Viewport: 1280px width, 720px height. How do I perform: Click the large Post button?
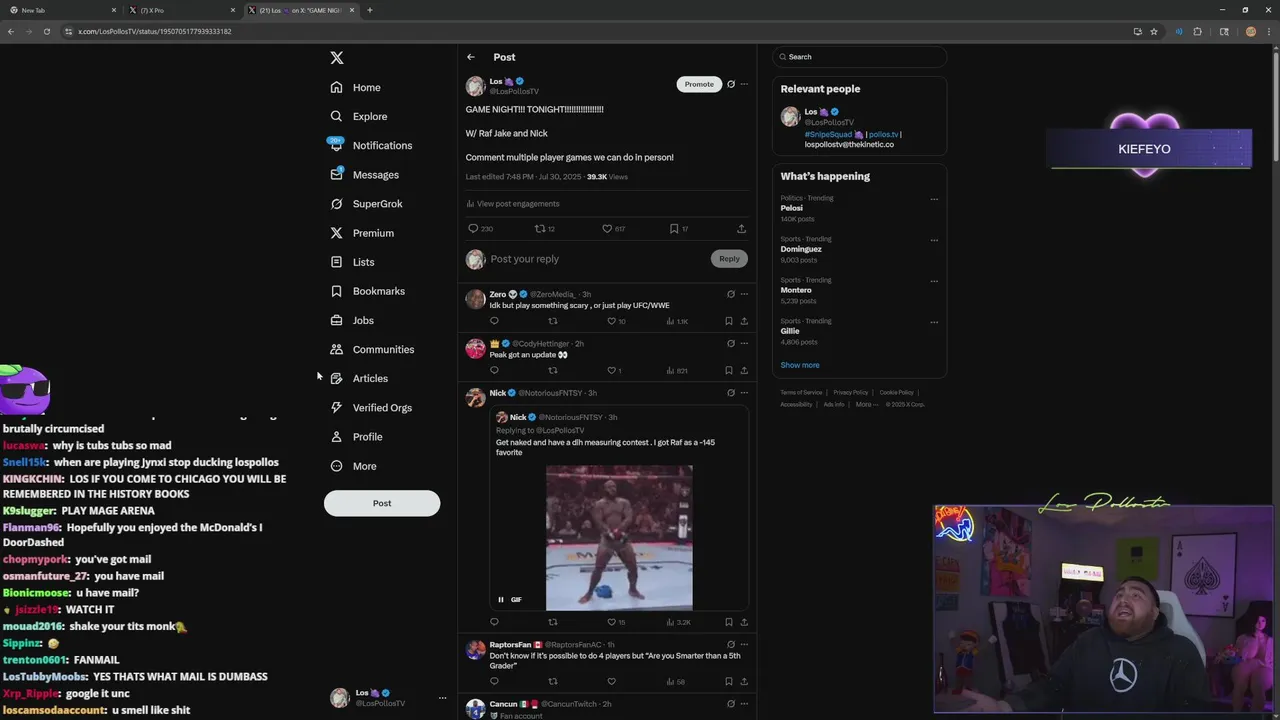[382, 503]
